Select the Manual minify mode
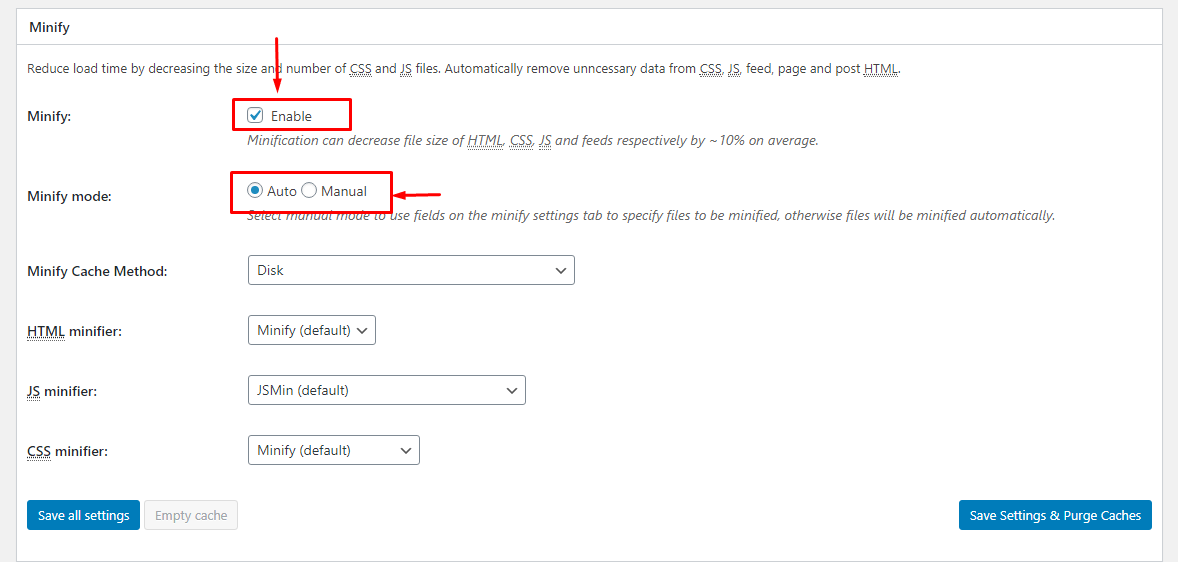The image size is (1178, 562). tap(310, 190)
